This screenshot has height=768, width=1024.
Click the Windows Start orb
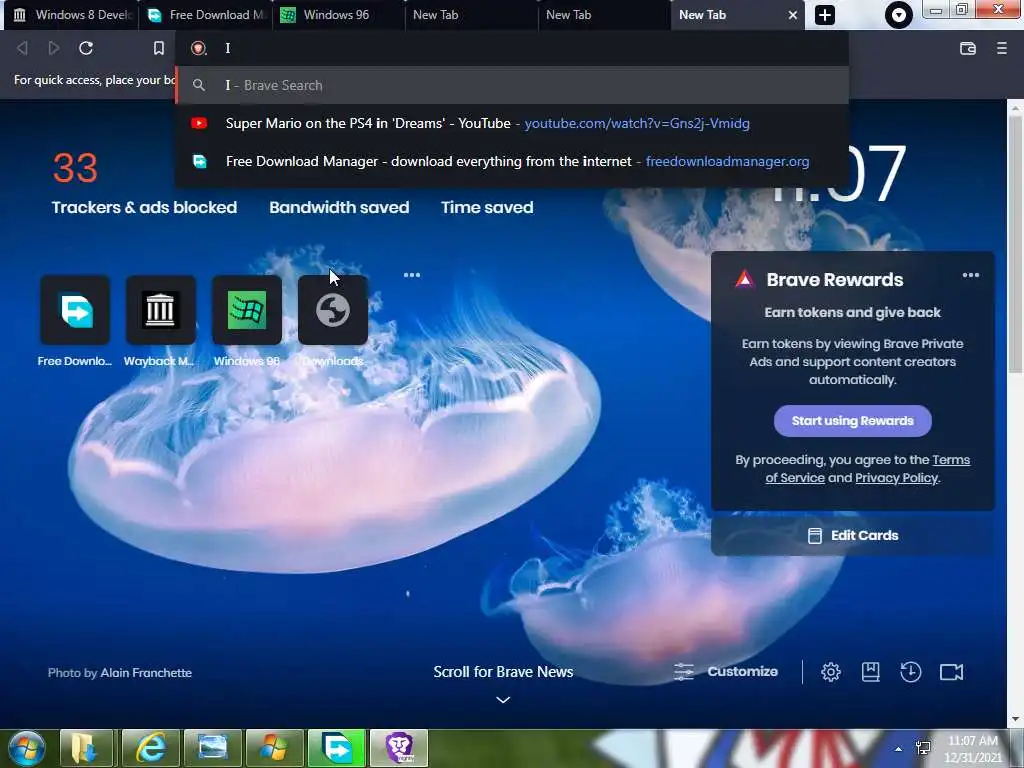click(26, 748)
